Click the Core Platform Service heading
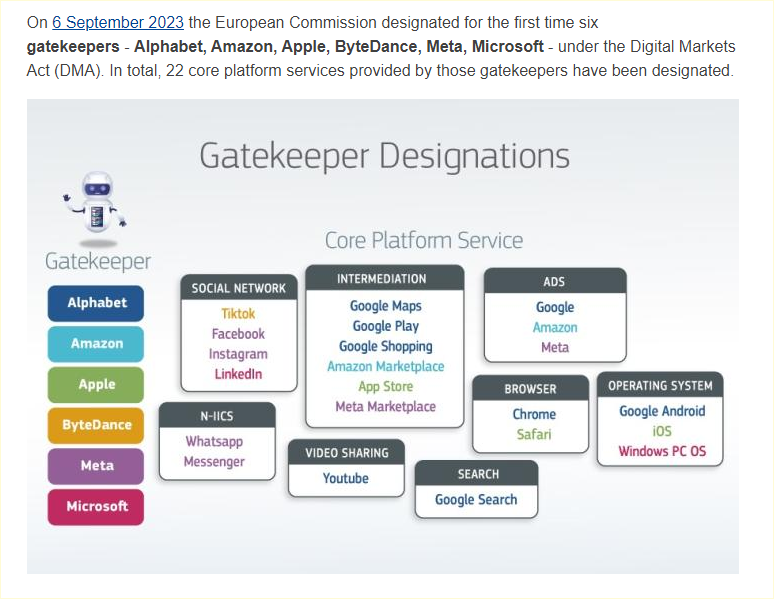The image size is (774, 599). coord(424,240)
